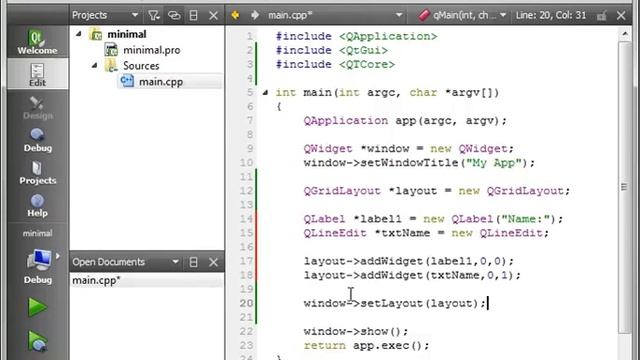Click return app.exec() on line 23

coord(367,346)
